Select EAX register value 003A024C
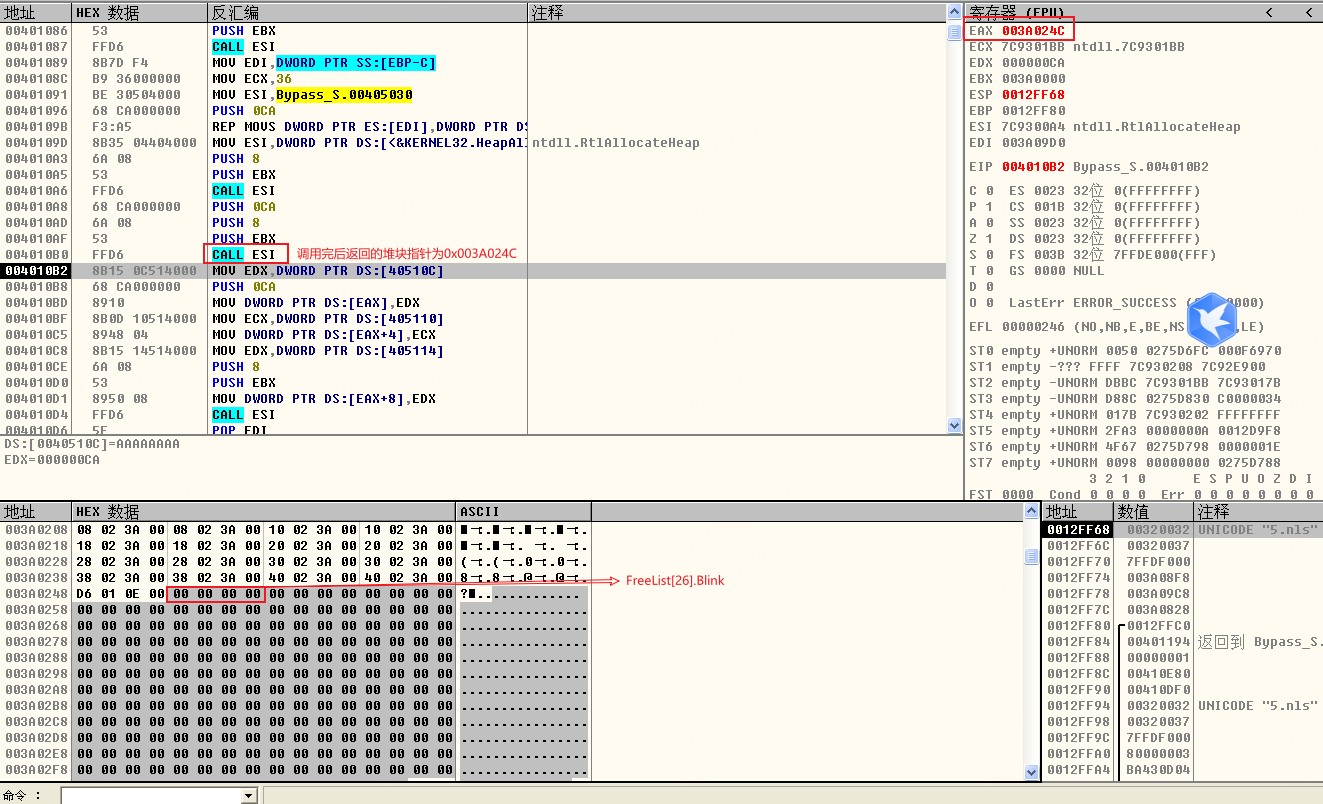This screenshot has height=804, width=1323. [1033, 30]
